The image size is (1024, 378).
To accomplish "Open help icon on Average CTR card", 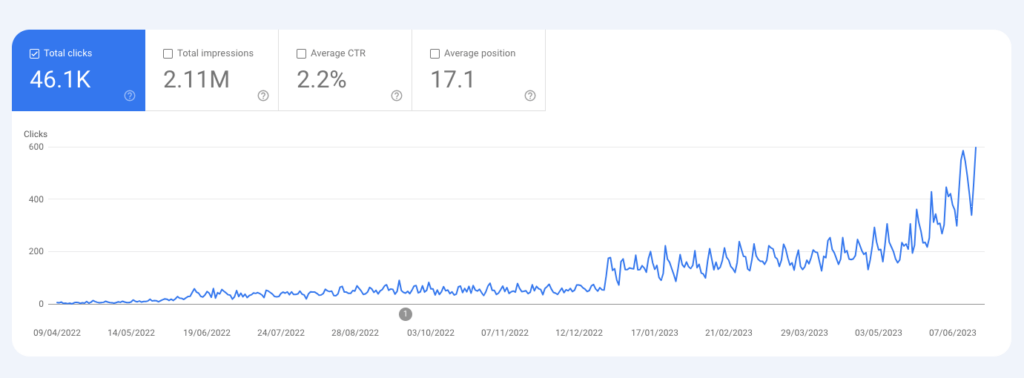I will (396, 96).
